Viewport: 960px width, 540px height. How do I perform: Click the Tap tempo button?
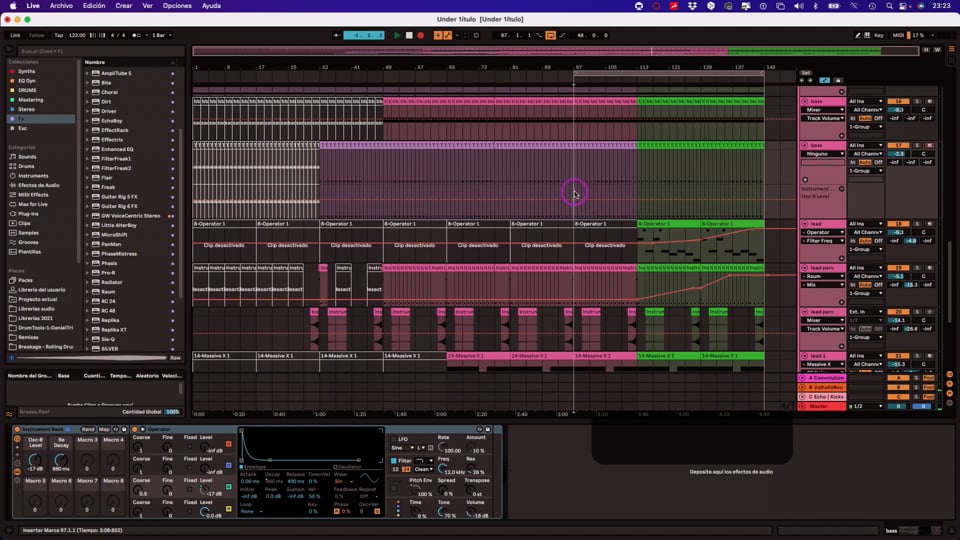[59, 36]
